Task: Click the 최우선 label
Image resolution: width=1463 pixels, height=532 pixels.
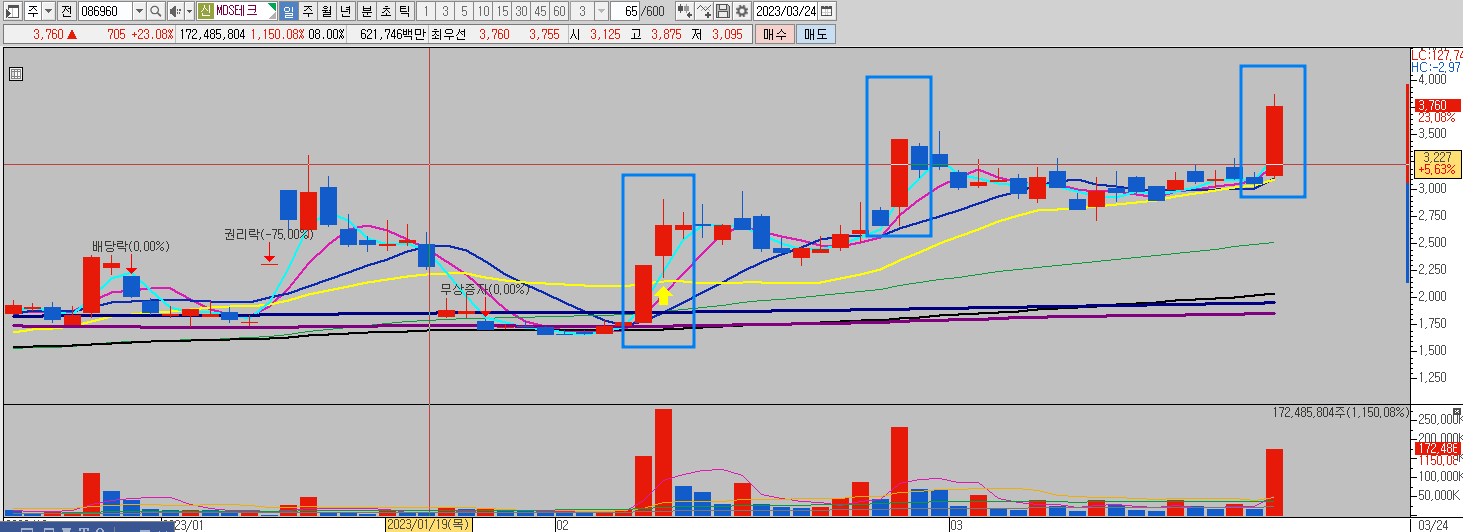Action: pos(448,34)
